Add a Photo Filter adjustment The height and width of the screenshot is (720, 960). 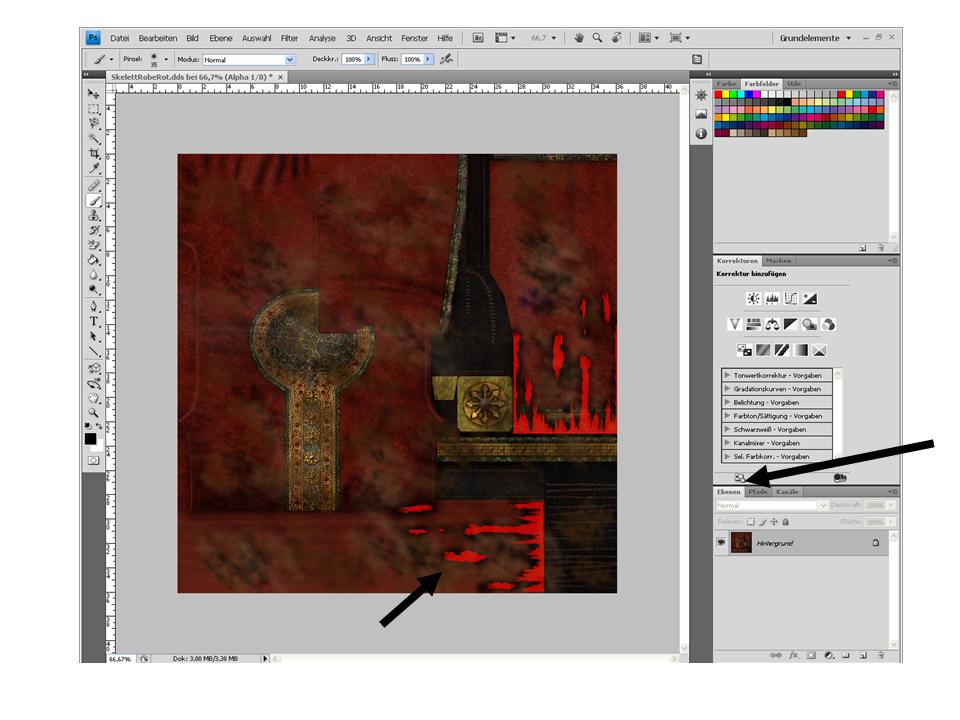(x=809, y=324)
